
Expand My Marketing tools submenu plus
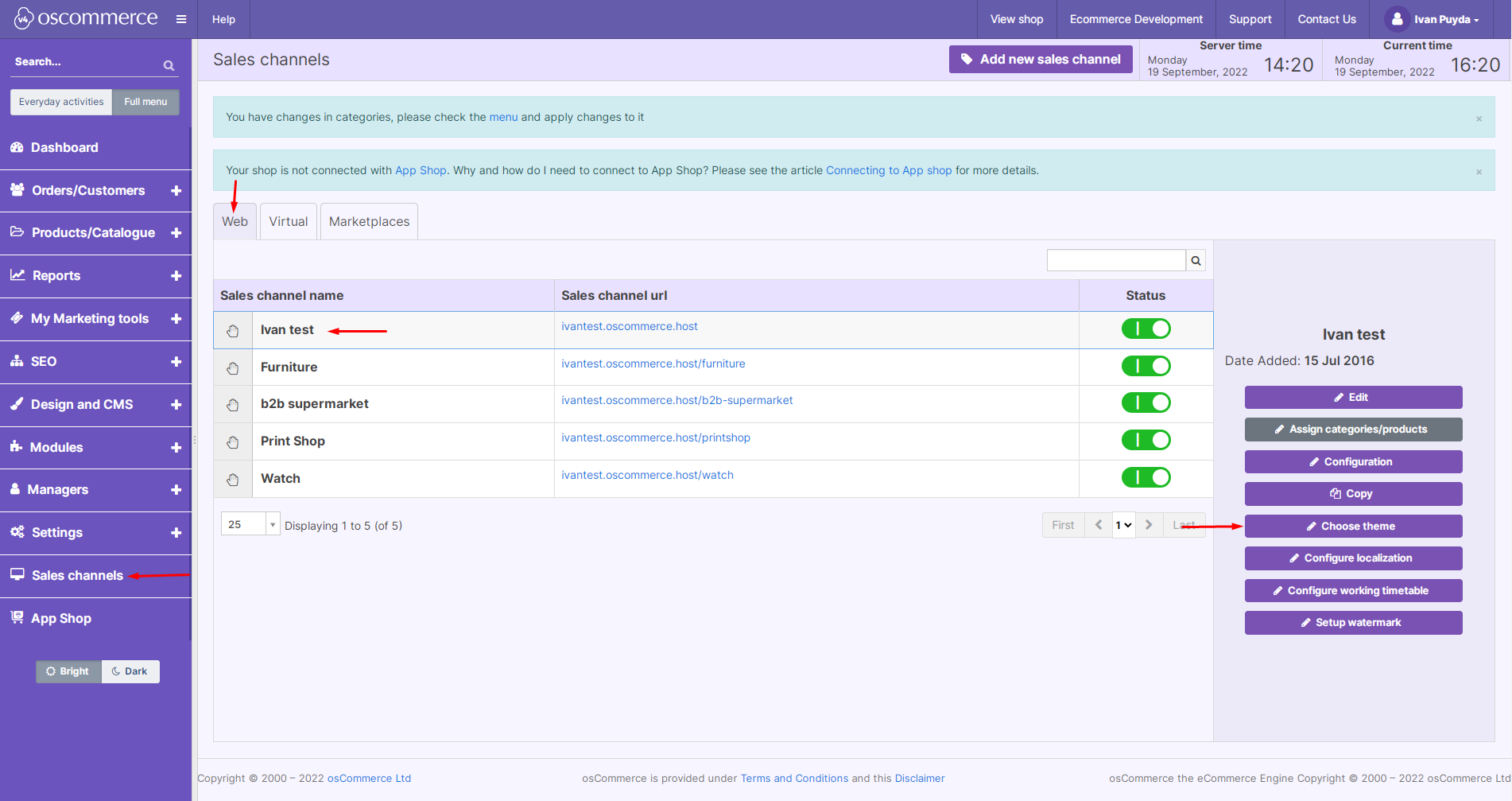[x=176, y=319]
